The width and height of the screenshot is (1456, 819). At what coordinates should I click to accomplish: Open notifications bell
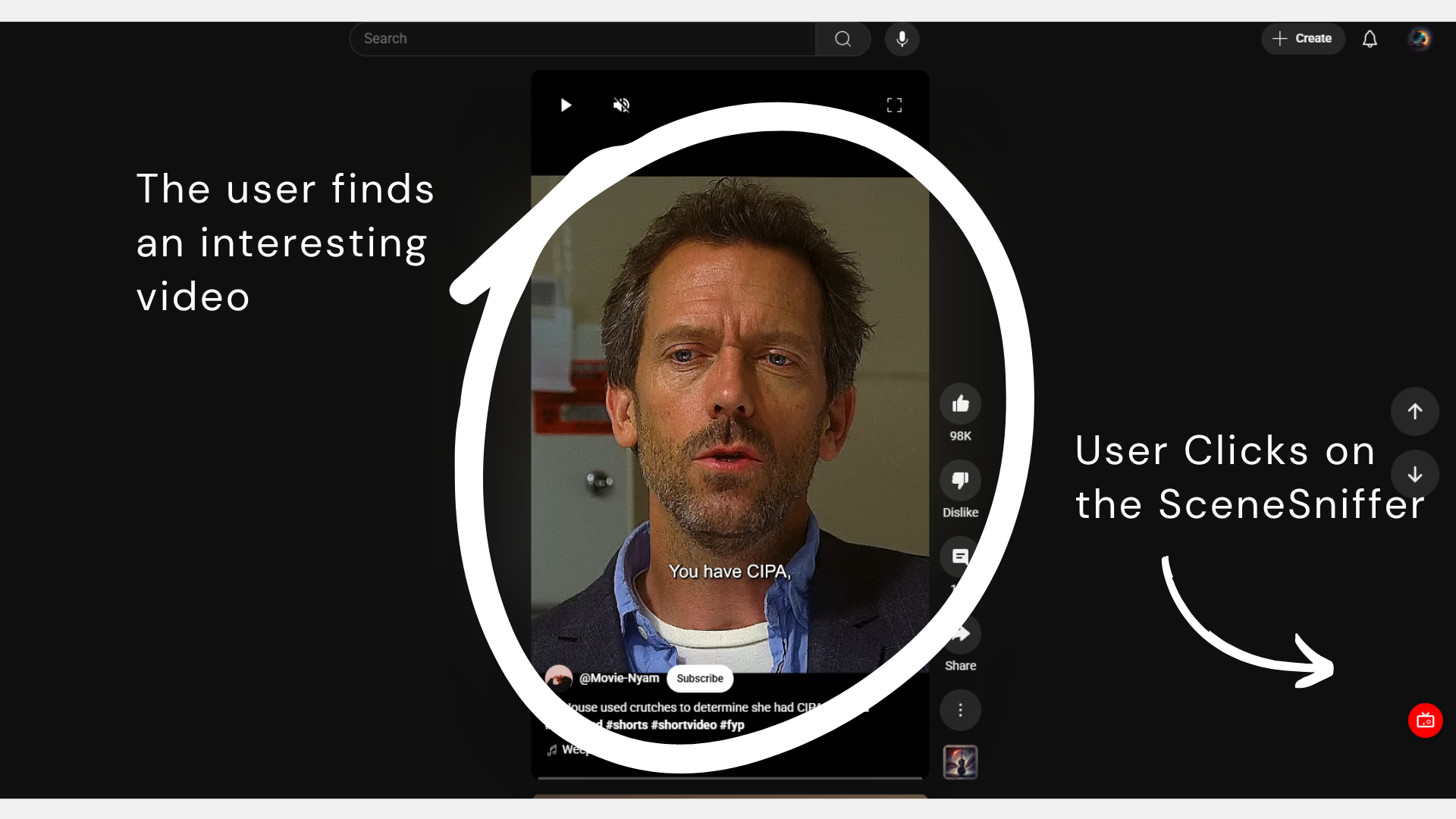tap(1370, 39)
